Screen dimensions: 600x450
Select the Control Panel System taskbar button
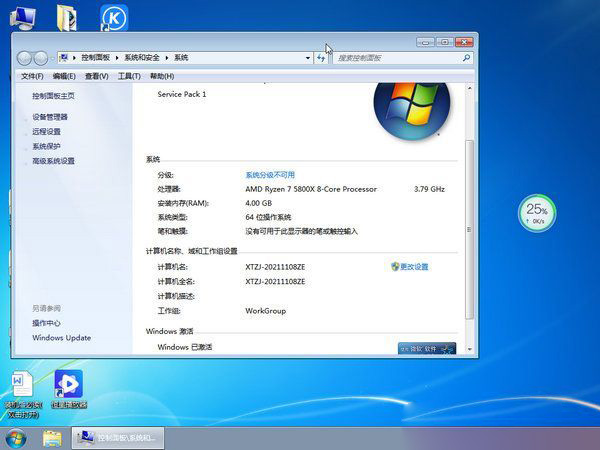click(118, 438)
